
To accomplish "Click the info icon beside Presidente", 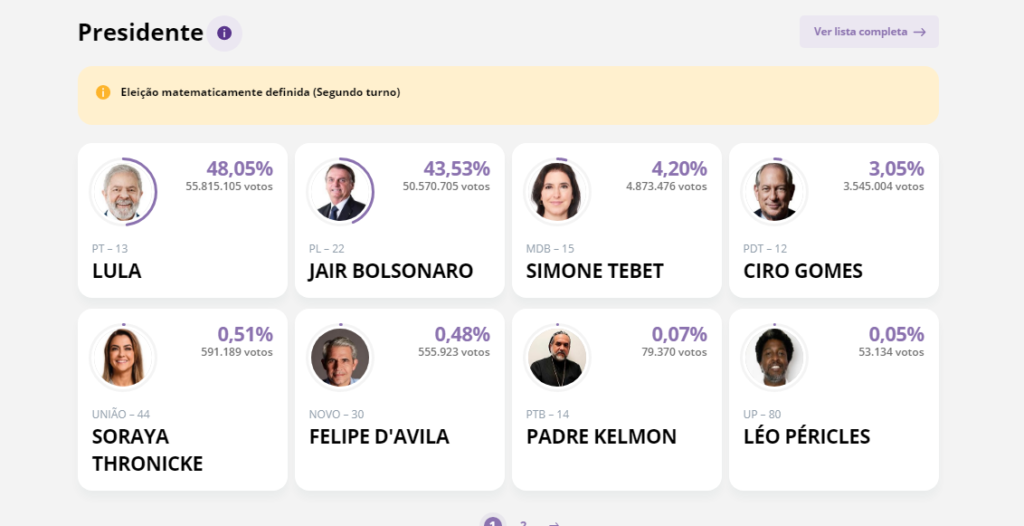I will pos(224,33).
